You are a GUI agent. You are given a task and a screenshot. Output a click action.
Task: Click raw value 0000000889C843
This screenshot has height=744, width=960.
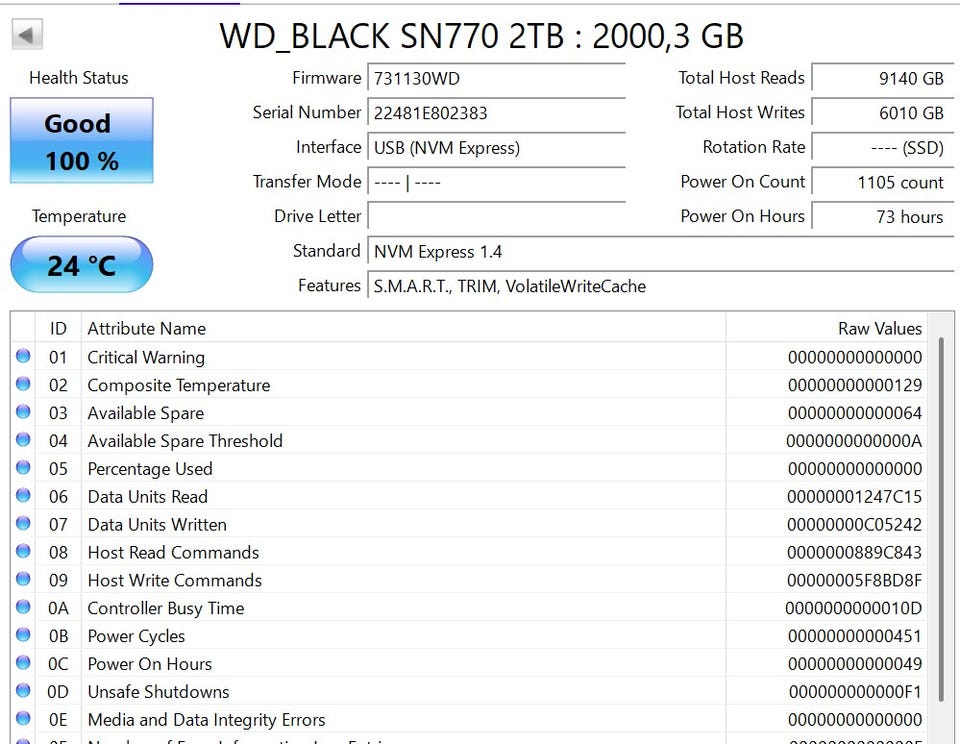[855, 552]
